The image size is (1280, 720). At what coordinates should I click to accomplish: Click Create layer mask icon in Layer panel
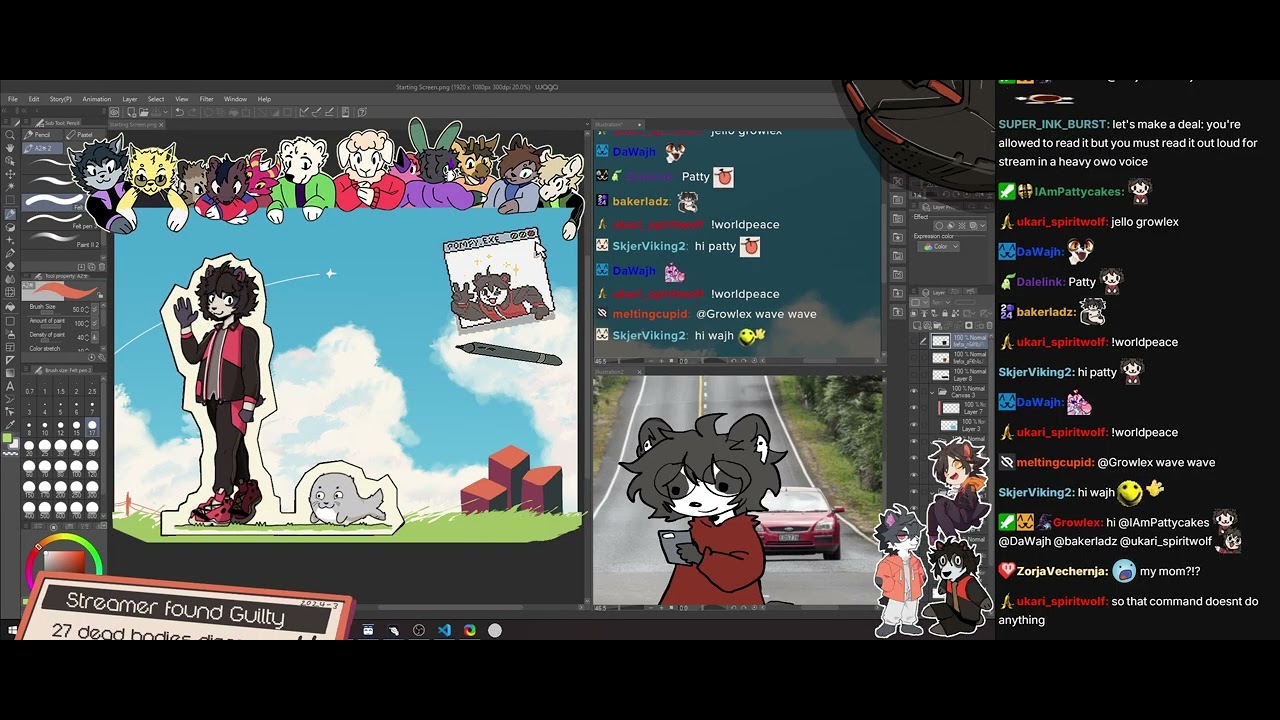pos(968,325)
